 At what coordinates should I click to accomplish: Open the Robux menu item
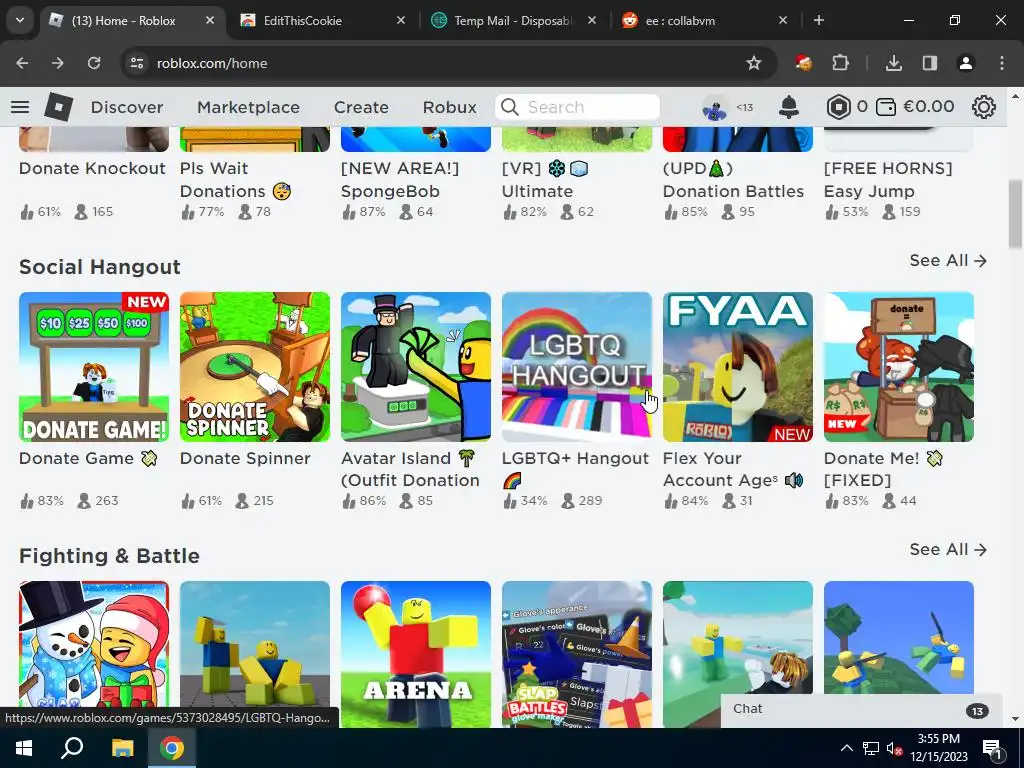449,107
